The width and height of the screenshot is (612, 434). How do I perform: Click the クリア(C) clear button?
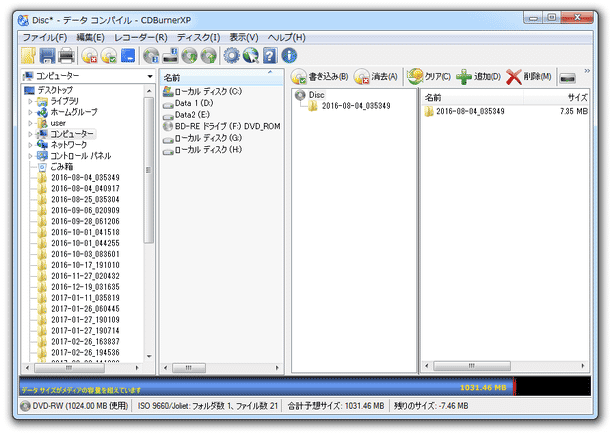point(429,76)
